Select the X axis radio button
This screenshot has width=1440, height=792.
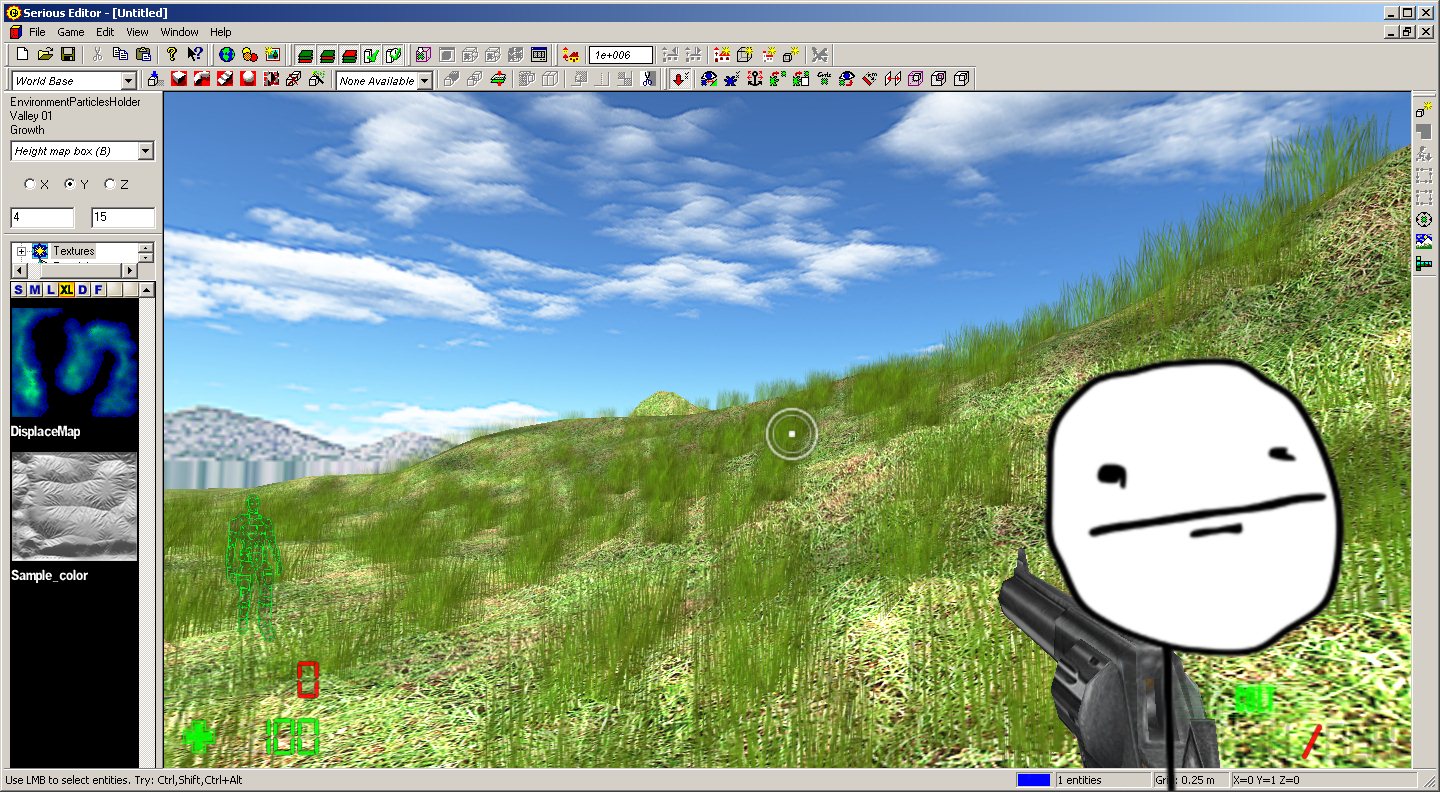click(x=30, y=185)
